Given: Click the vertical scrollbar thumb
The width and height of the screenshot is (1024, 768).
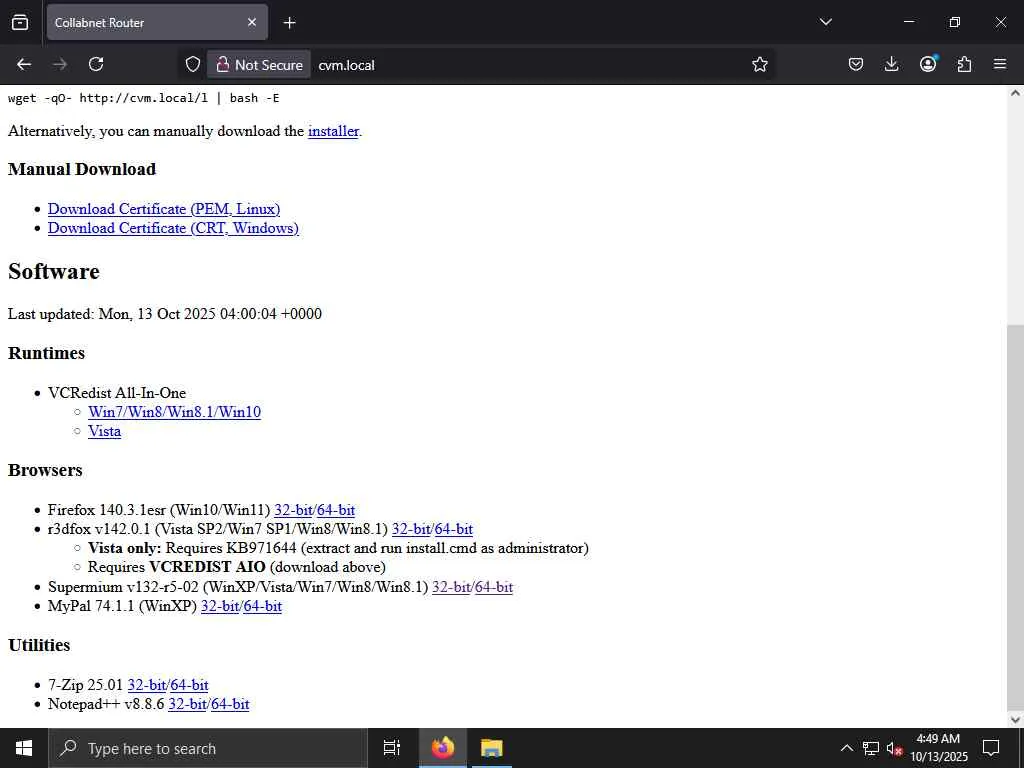Looking at the screenshot, I should click(1015, 517).
